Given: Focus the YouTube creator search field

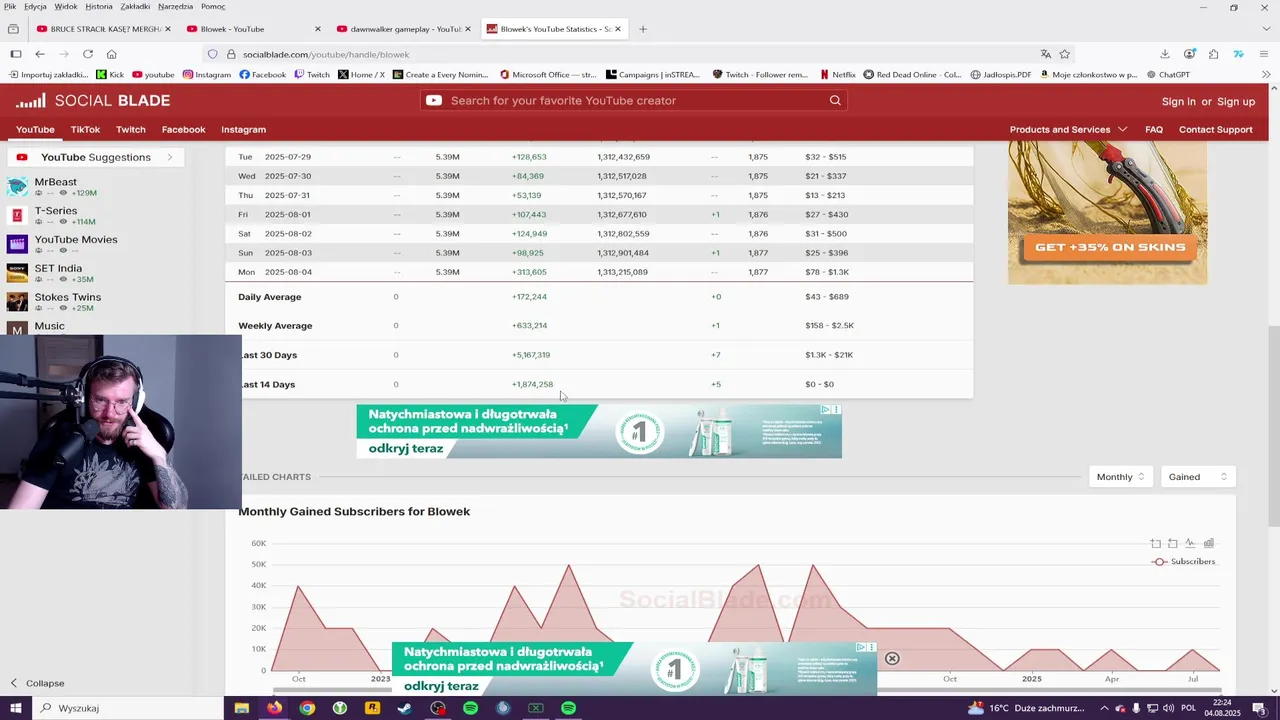Looking at the screenshot, I should (x=635, y=100).
